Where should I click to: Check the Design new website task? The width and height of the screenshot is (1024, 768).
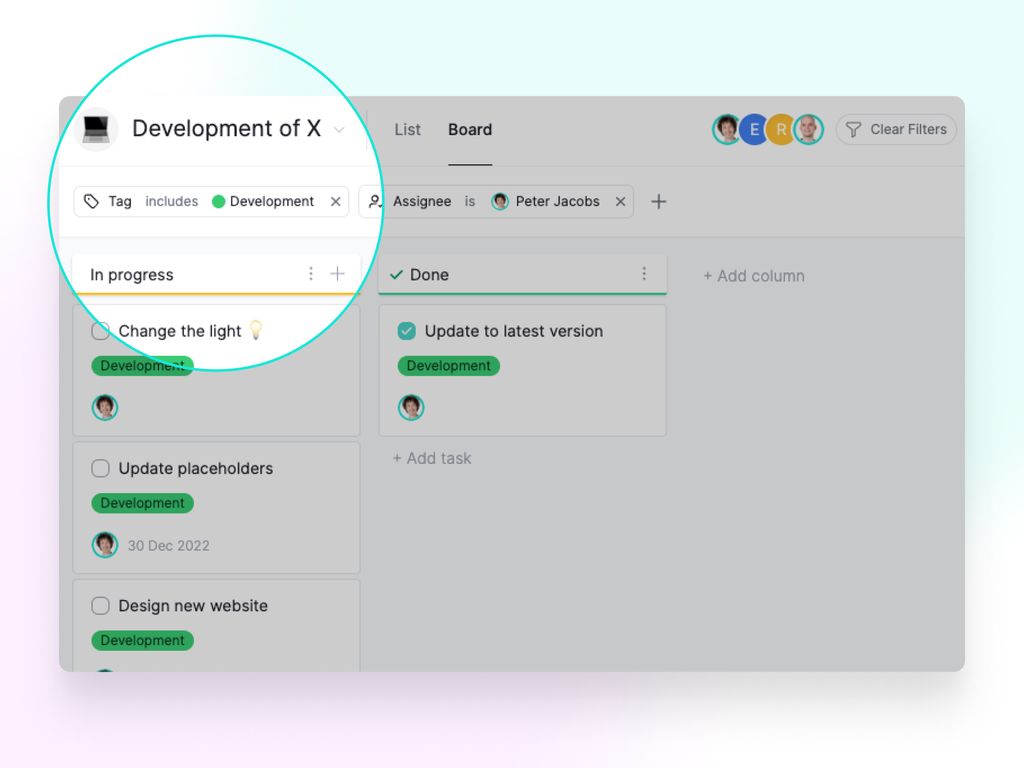(101, 605)
